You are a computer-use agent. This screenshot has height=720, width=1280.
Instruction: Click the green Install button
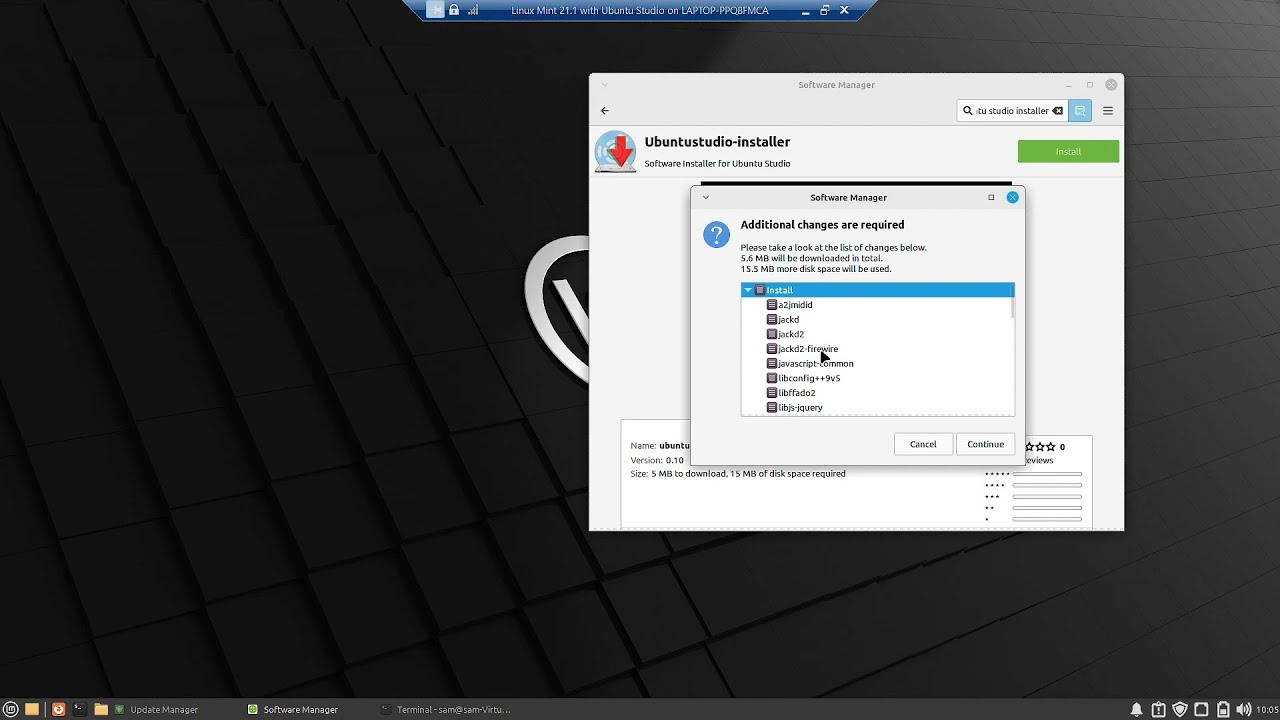1068,151
